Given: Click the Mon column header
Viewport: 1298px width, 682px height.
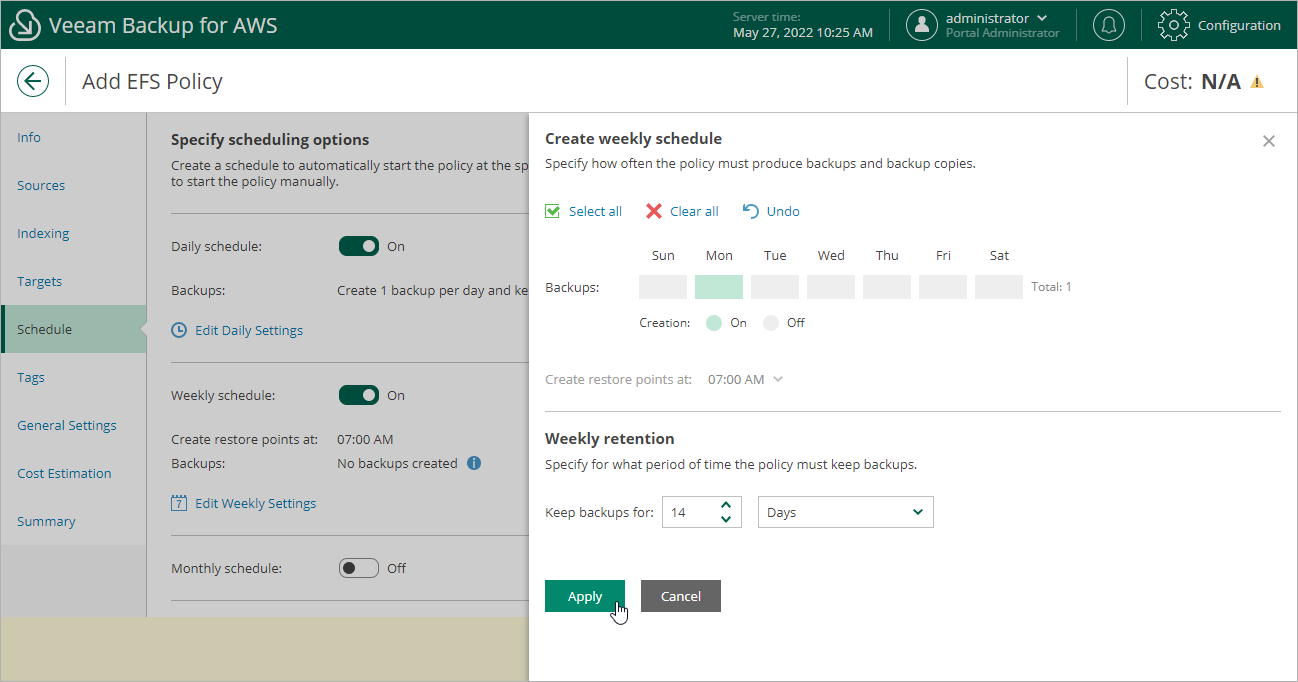Looking at the screenshot, I should click(719, 255).
